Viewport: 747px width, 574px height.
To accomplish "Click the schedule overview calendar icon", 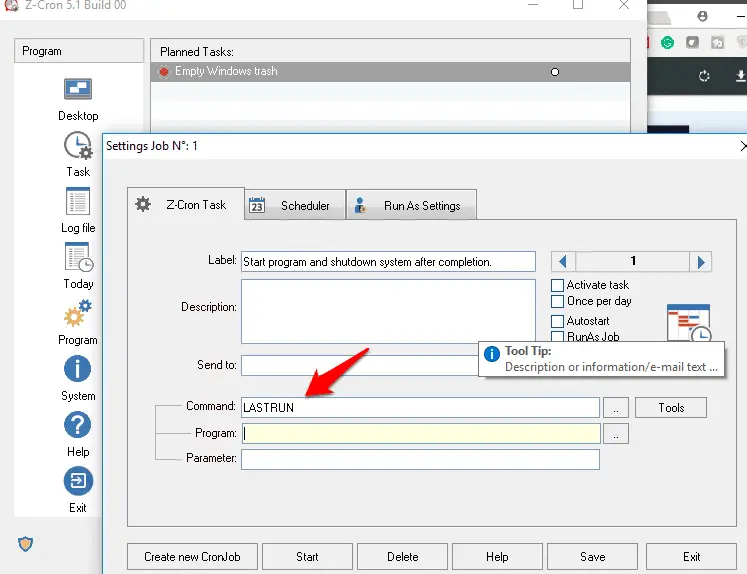I will (689, 322).
